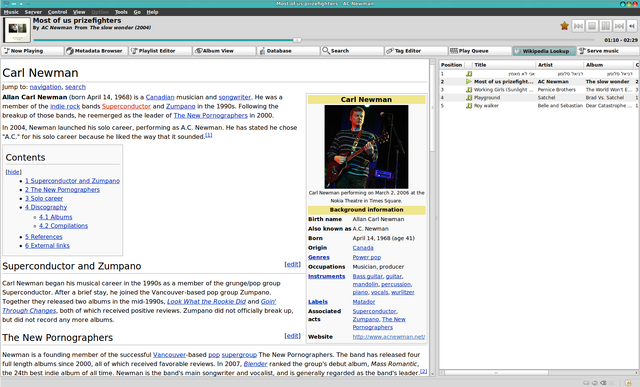The image size is (640, 387).
Task: Open the Go menu
Action: [x=137, y=12]
